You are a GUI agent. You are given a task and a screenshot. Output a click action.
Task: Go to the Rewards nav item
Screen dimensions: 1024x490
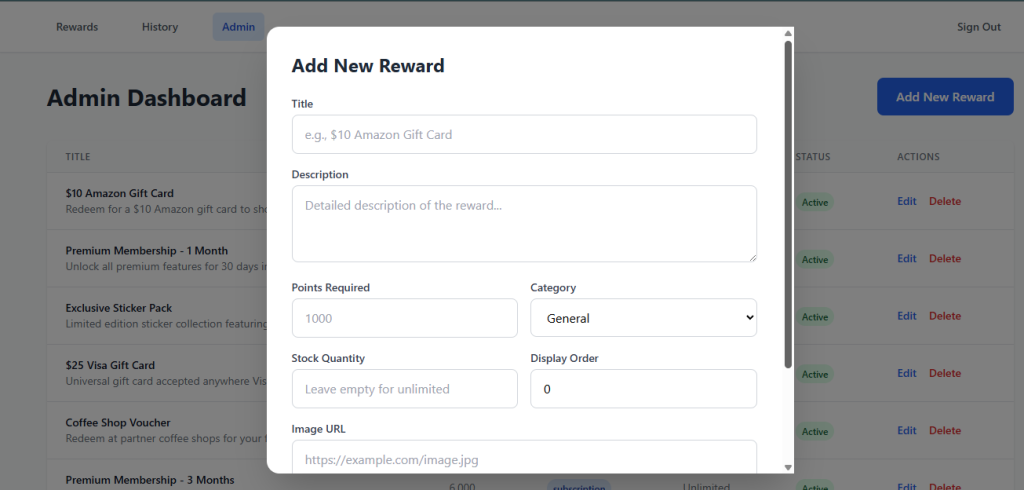(77, 27)
